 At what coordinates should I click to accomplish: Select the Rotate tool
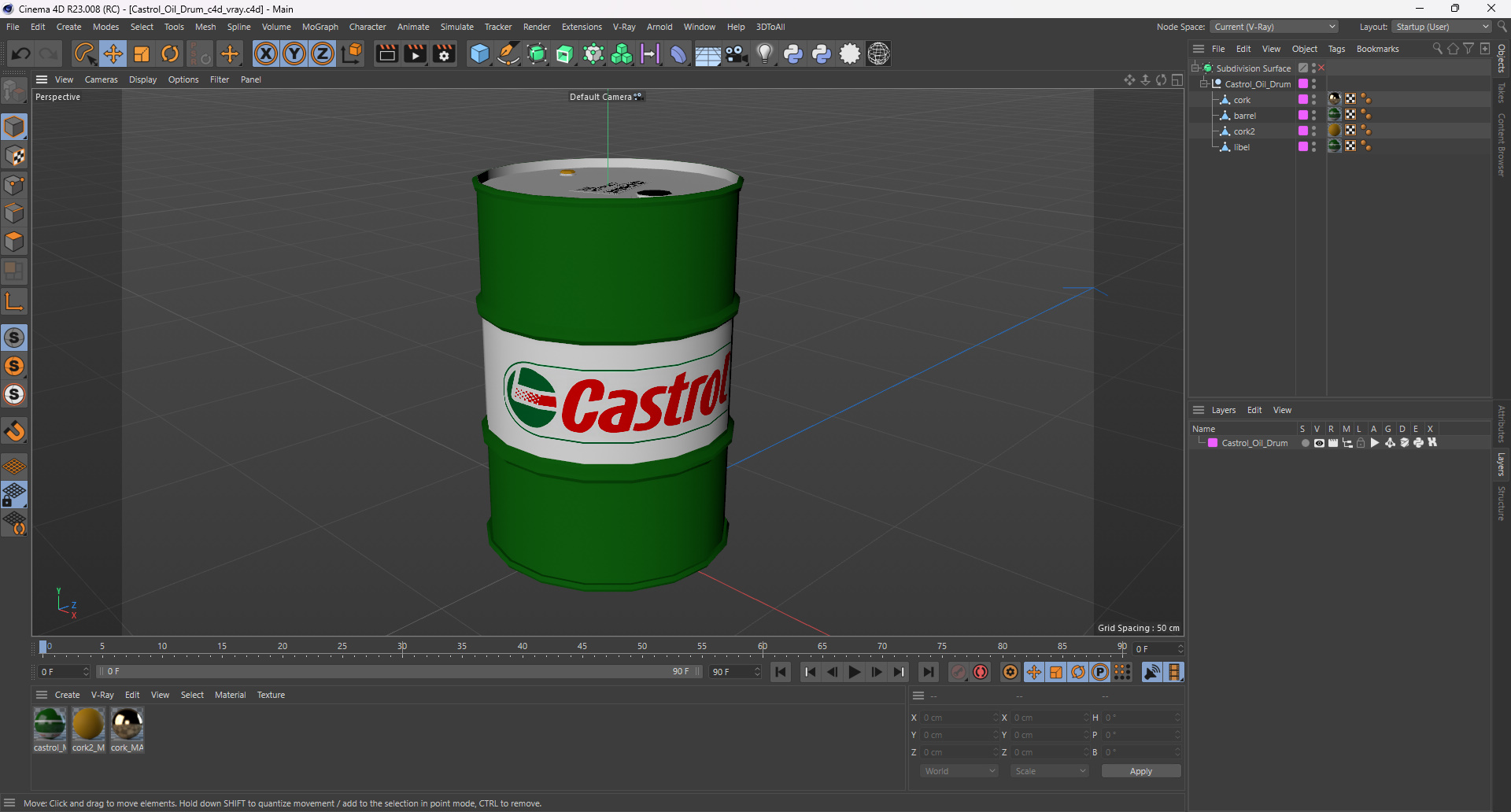[170, 54]
